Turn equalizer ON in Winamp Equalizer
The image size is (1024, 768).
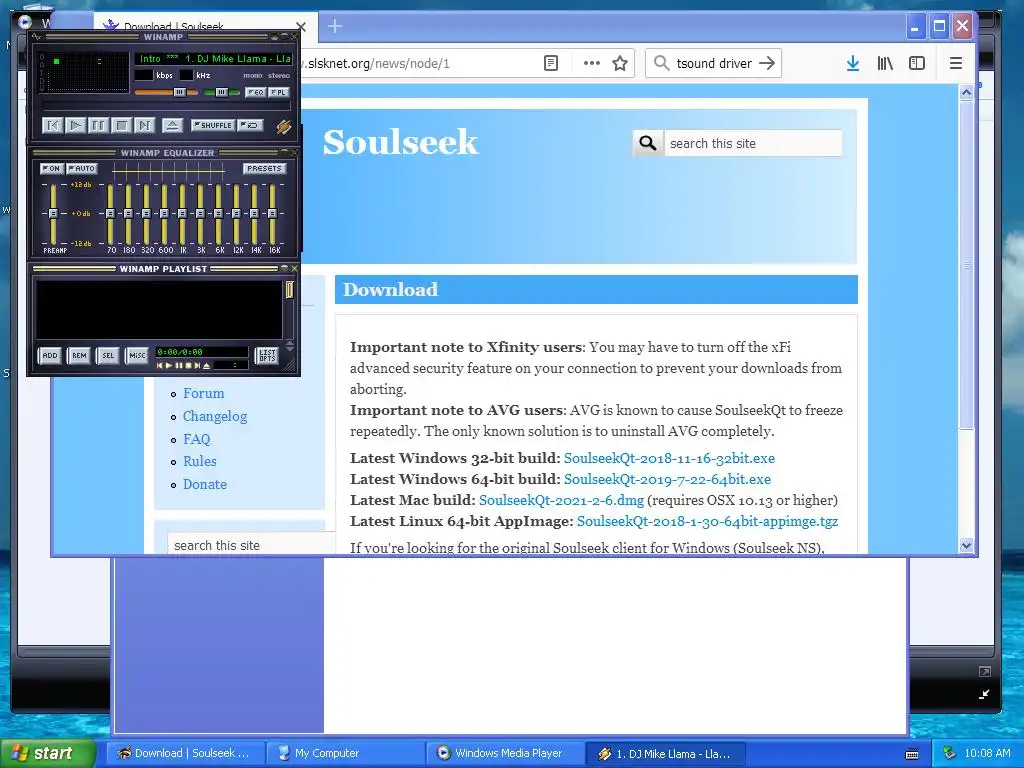tap(50, 168)
